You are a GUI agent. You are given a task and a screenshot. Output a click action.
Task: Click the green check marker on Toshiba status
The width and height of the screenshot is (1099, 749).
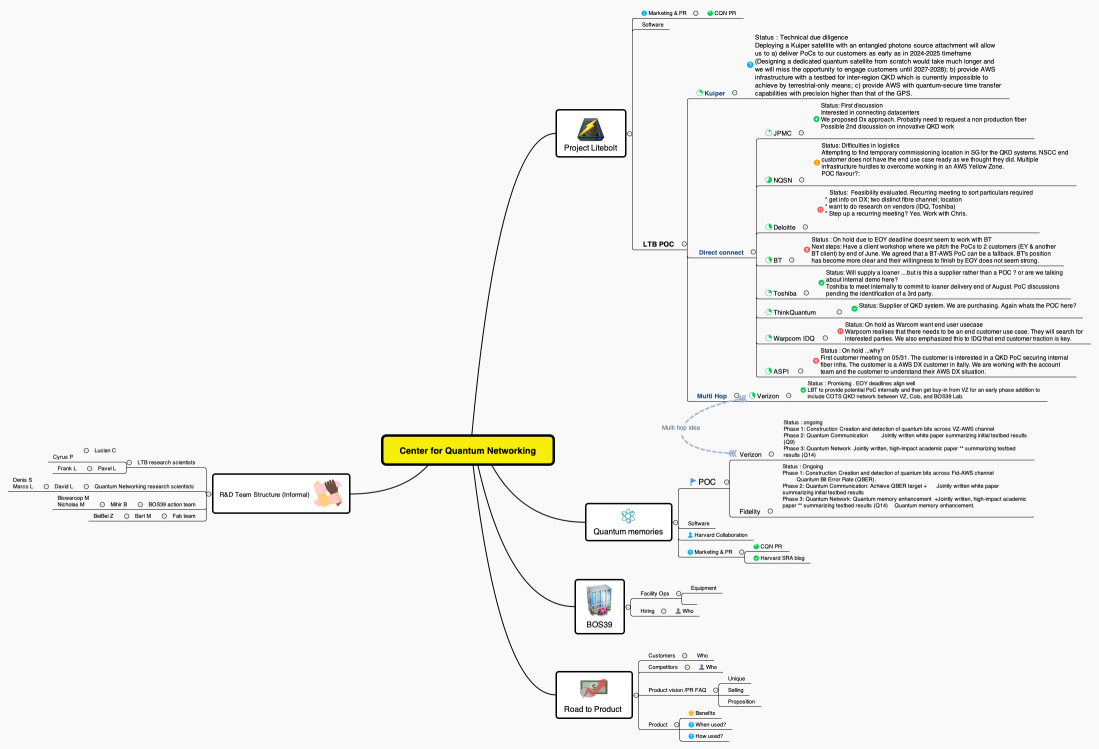click(821, 283)
